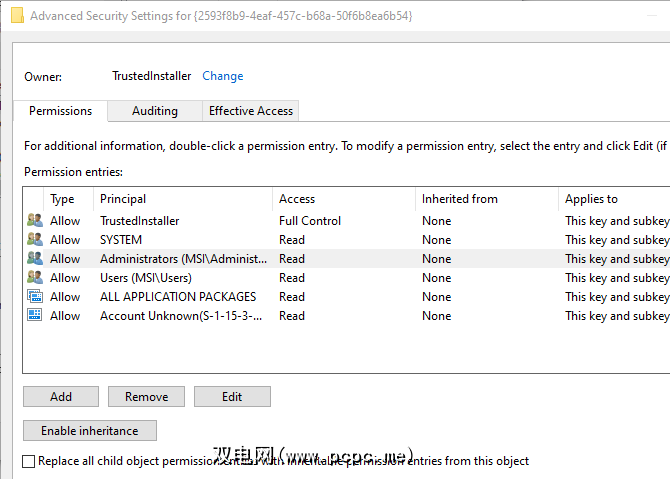Click the SYSTEM entry user icon

35,240
